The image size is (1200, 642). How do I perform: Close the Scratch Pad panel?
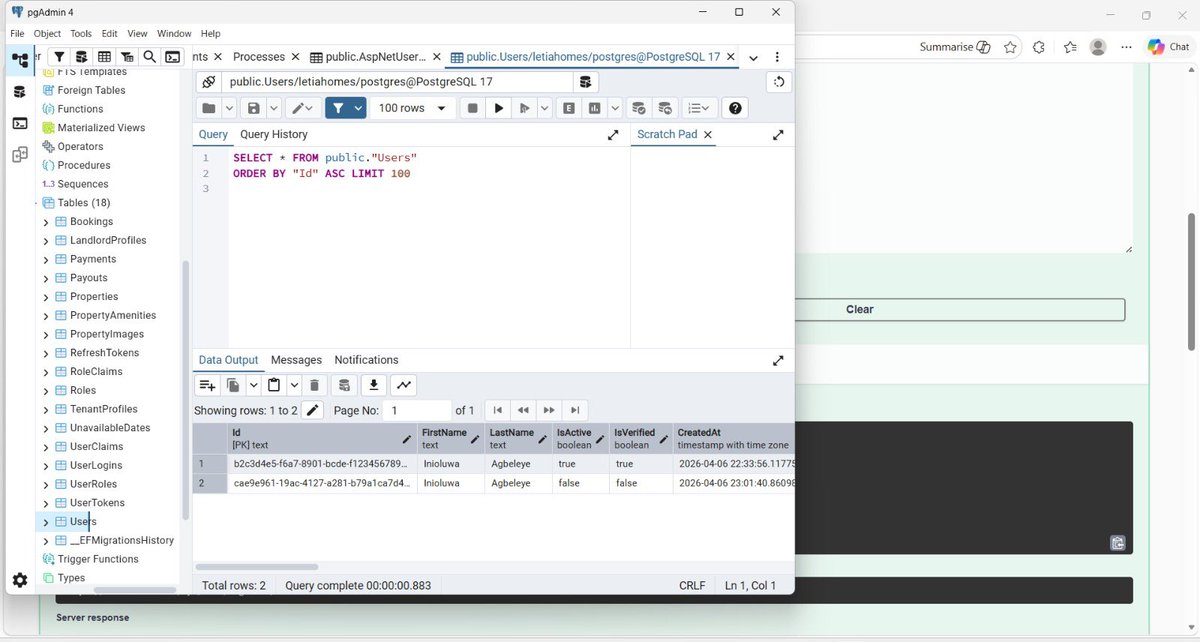708,134
